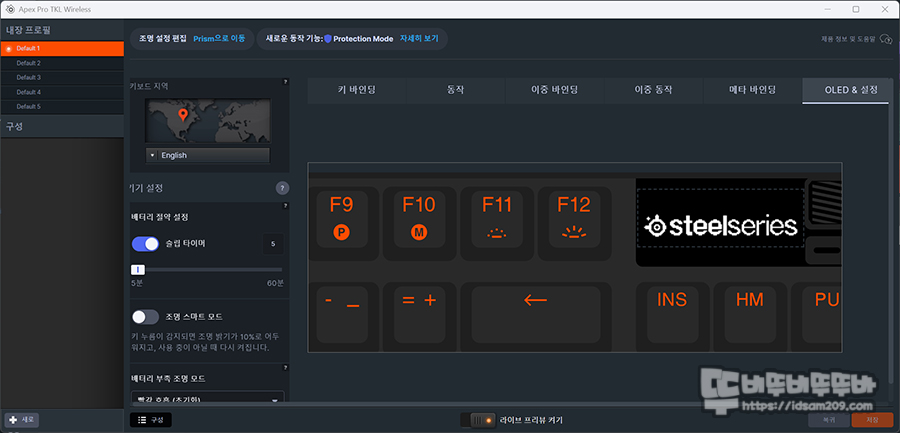This screenshot has height=433, width=900.
Task: Toggle the 조명 스마트 모드 switch
Action: (145, 316)
